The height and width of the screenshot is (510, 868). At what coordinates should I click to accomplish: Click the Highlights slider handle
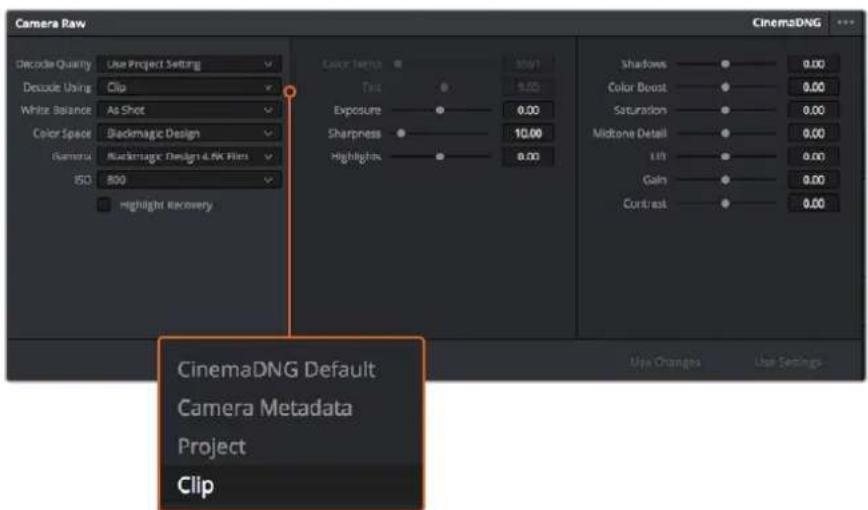(440, 157)
